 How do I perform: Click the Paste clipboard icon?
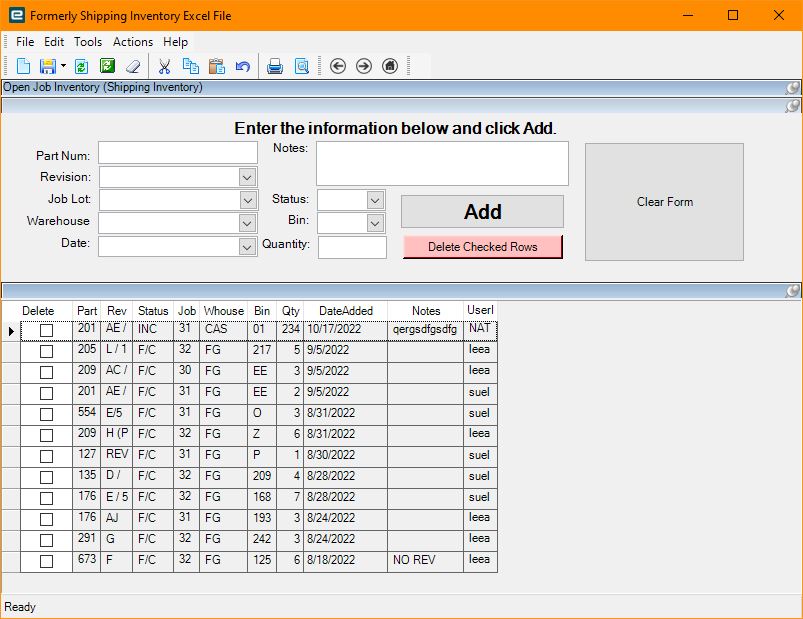[216, 65]
